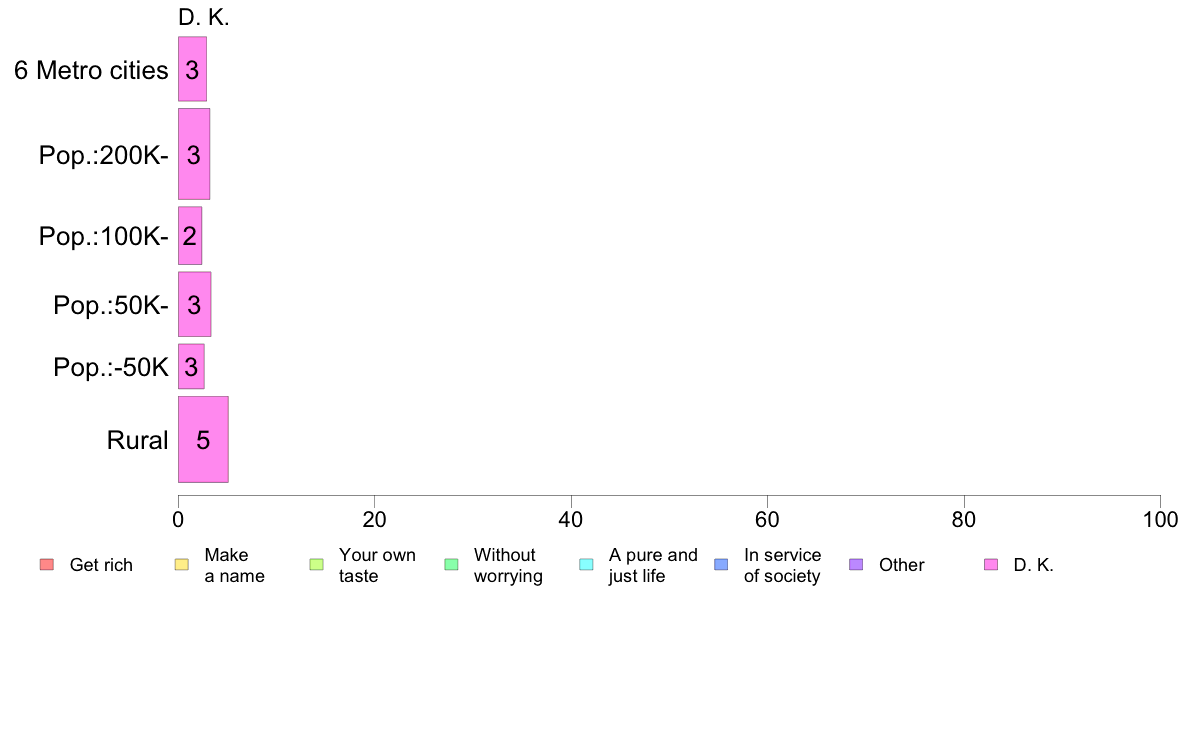Click the Get rich red legend swatch
The image size is (1188, 736).
pyautogui.click(x=47, y=565)
